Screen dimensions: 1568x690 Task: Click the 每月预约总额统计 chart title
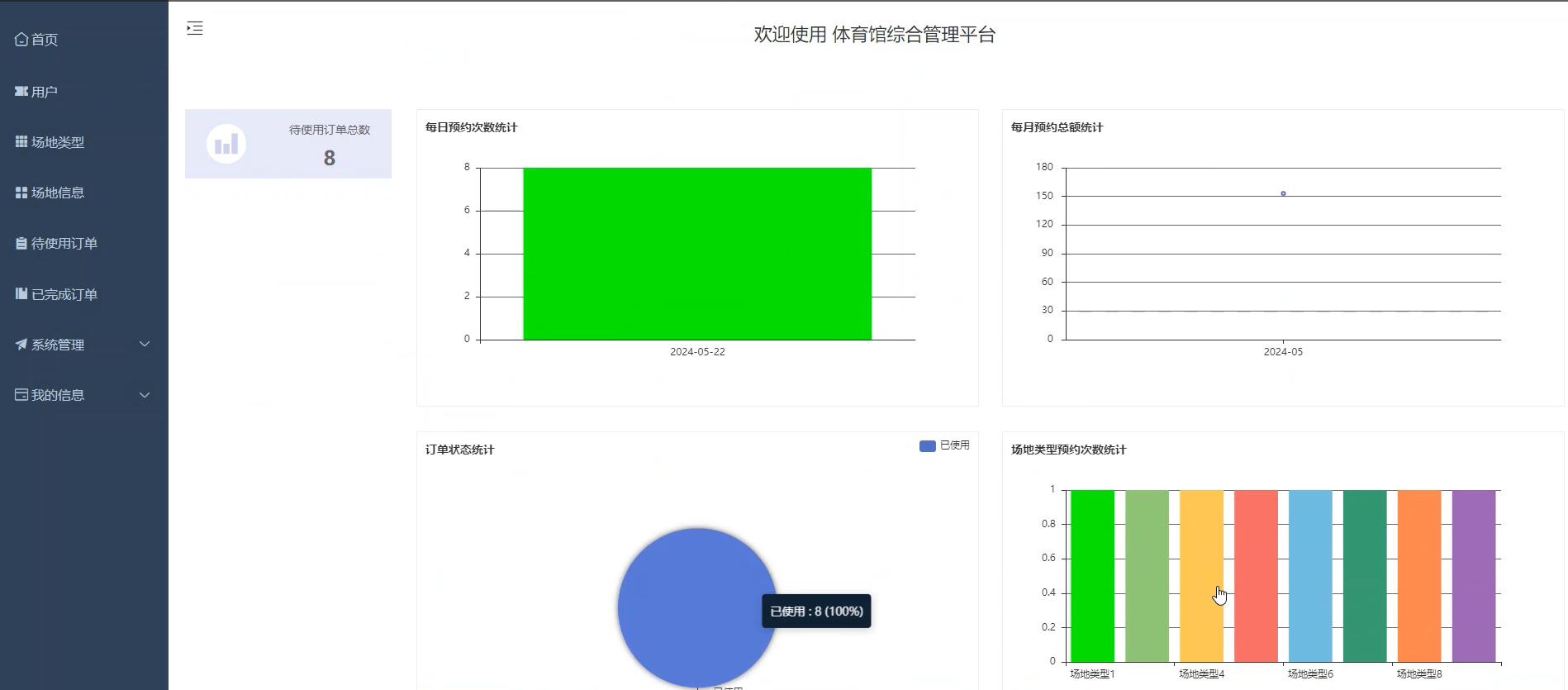click(1057, 127)
